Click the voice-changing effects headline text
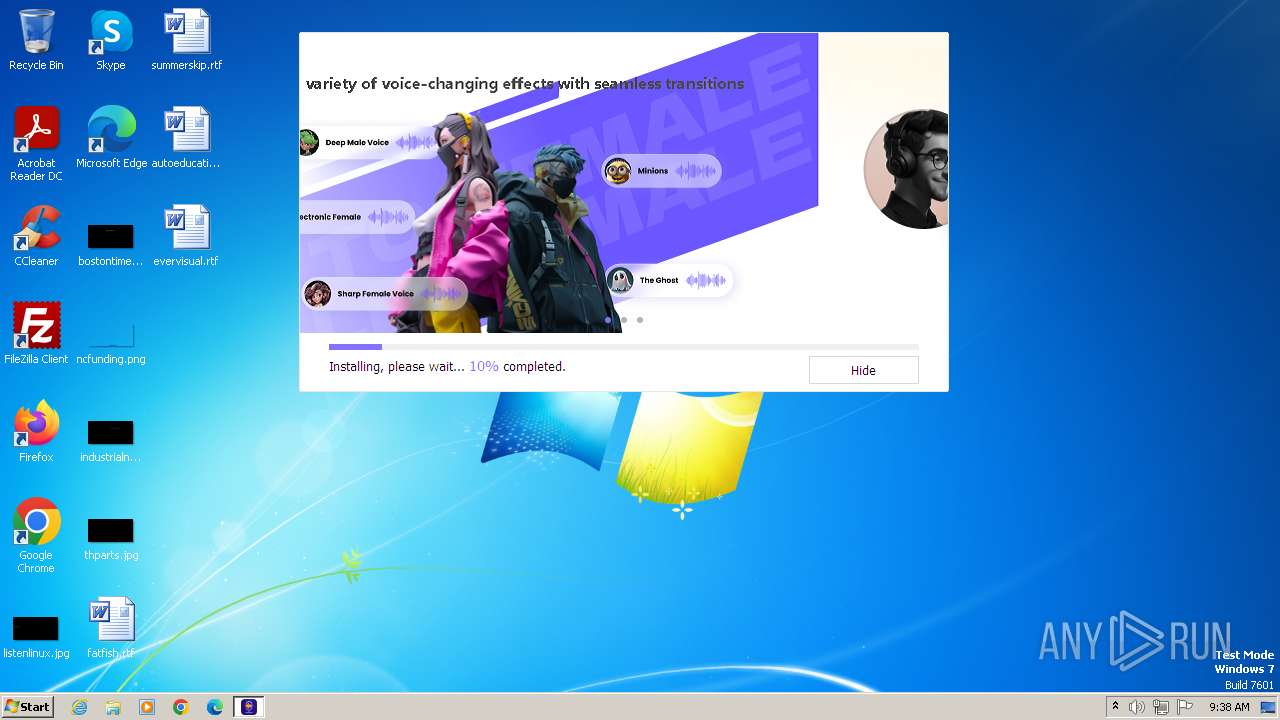The height and width of the screenshot is (720, 1280). click(x=525, y=84)
